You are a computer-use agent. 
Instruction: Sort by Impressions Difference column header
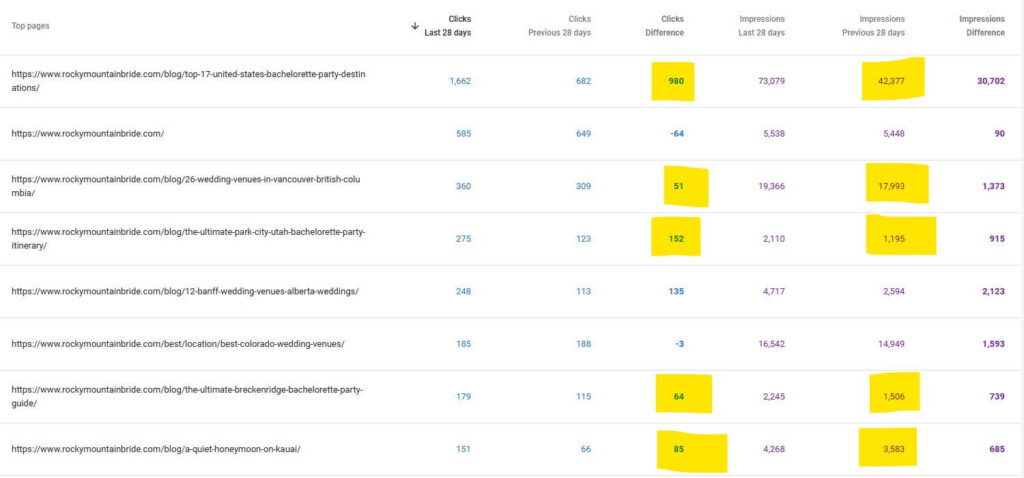point(982,26)
